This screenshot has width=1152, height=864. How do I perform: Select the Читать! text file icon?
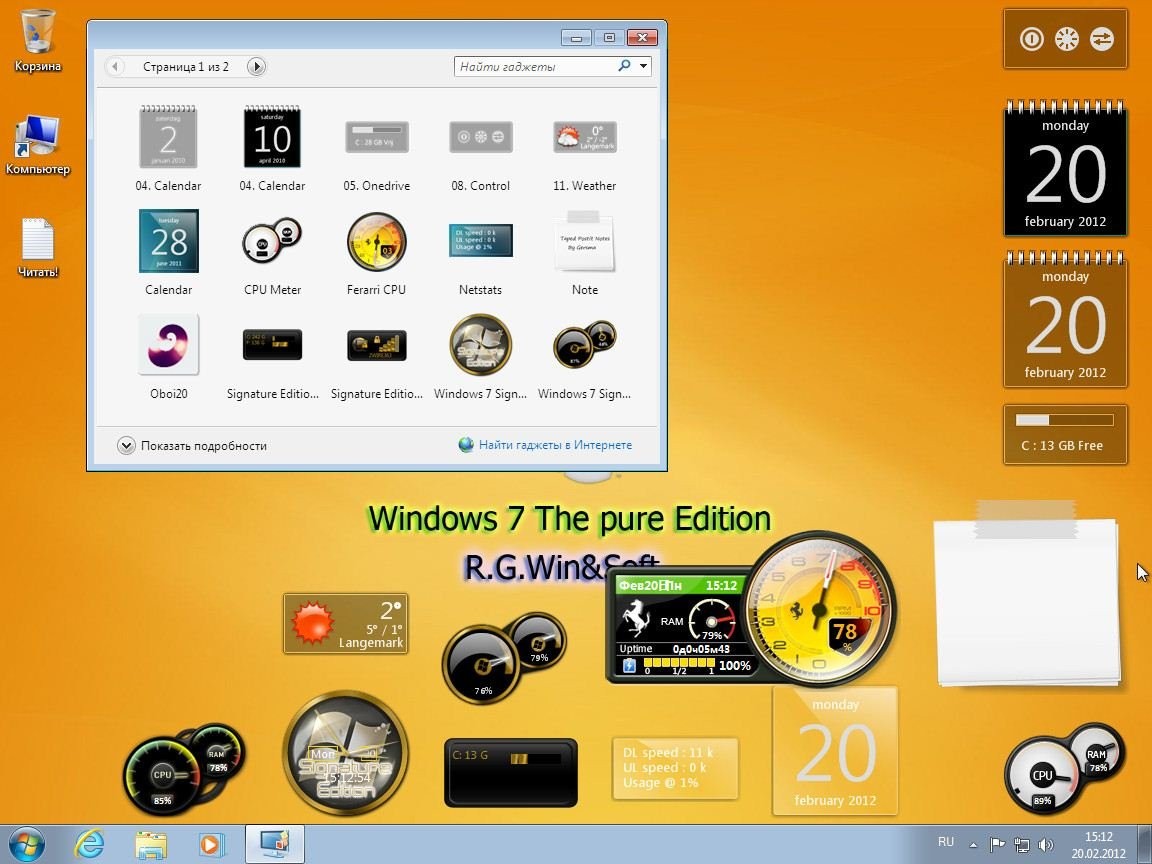[37, 248]
